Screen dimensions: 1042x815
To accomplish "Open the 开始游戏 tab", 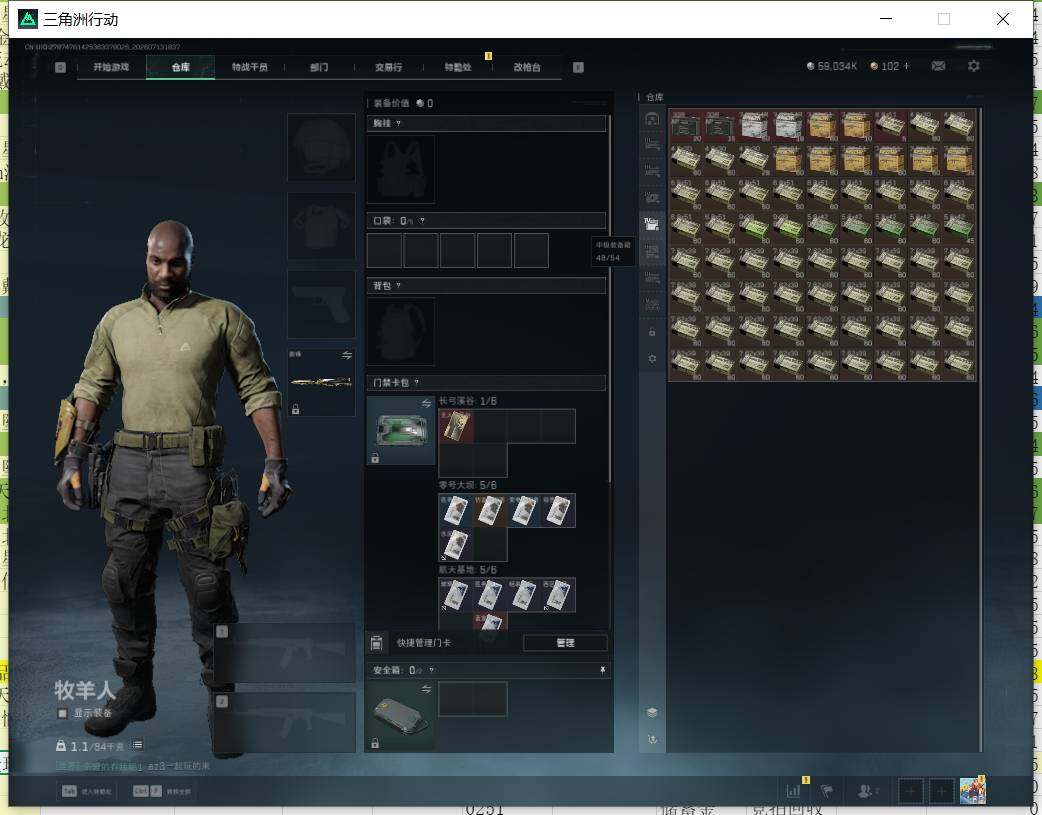I will (111, 67).
